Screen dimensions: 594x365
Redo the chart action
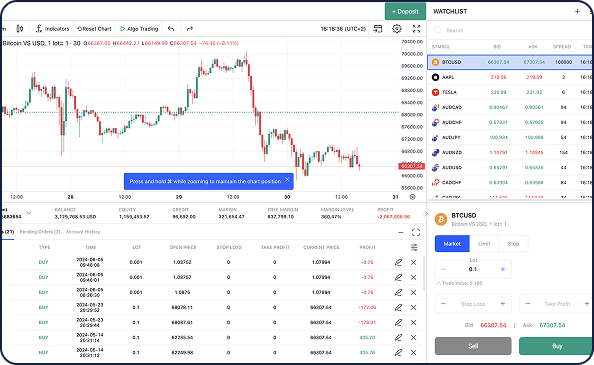click(x=190, y=29)
